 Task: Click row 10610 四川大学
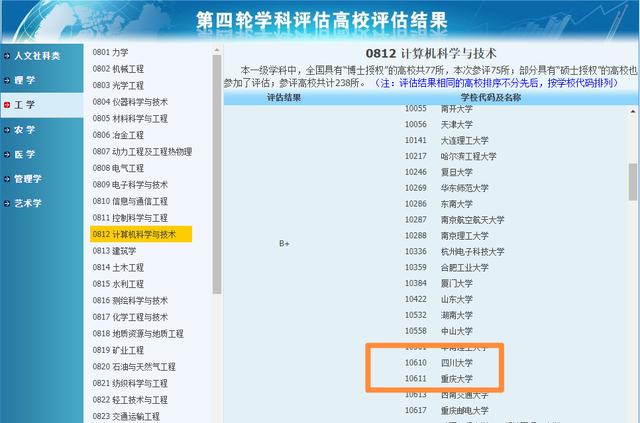tap(438, 363)
